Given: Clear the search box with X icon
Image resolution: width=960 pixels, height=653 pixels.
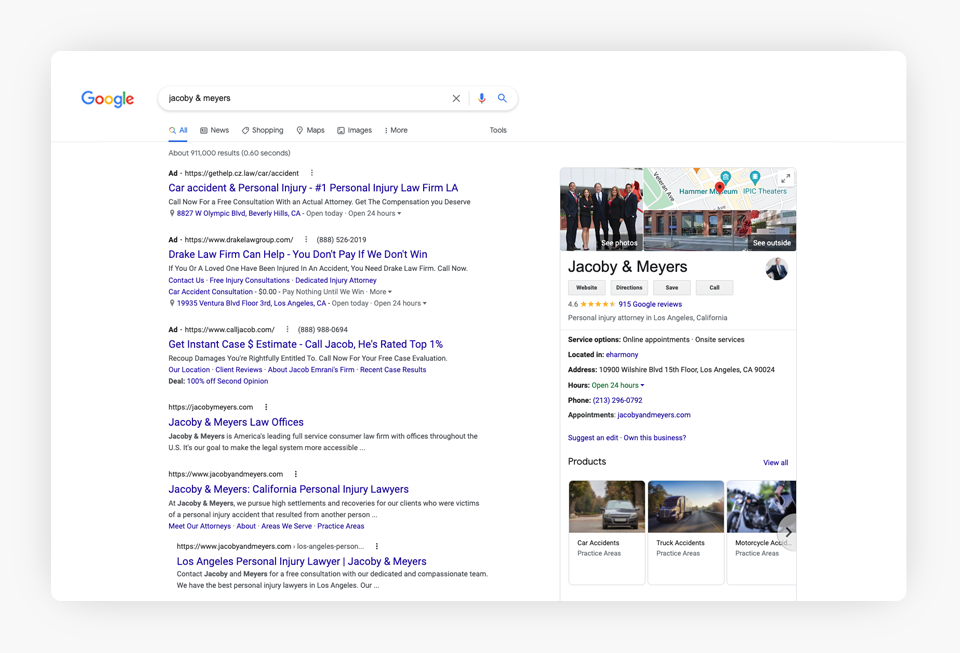Looking at the screenshot, I should [456, 99].
